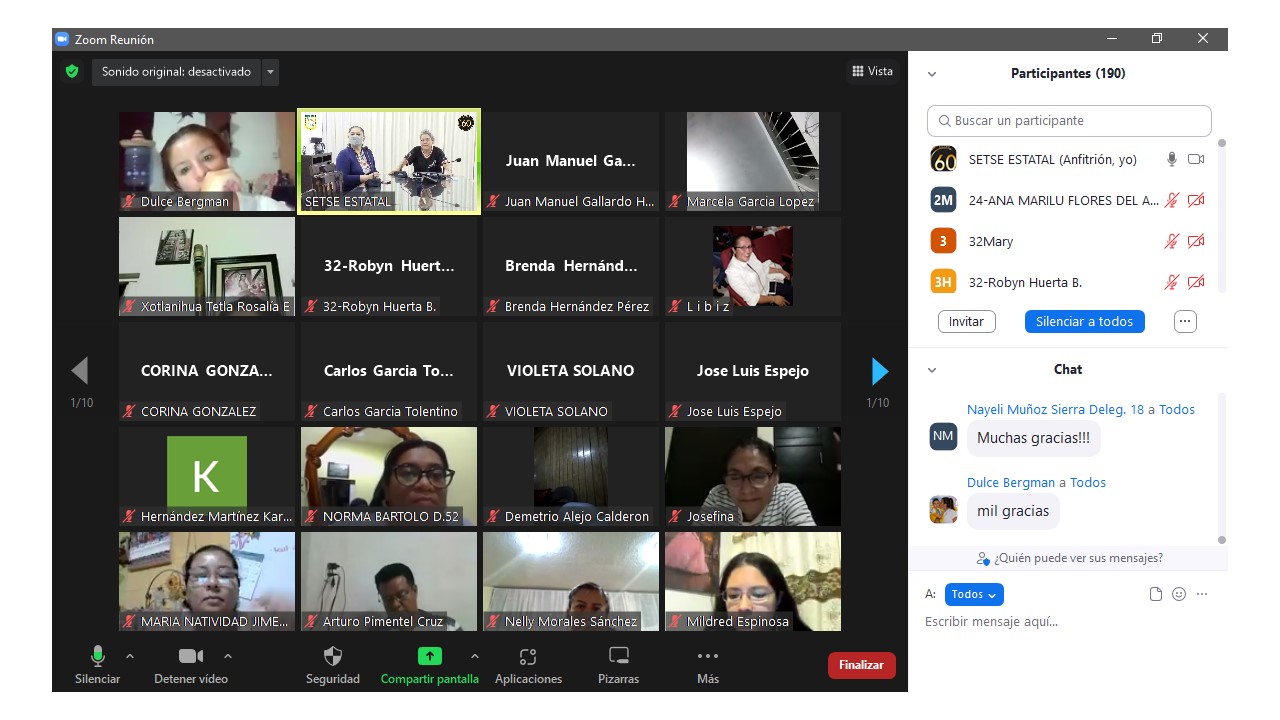Expand the video options caret beside Detener vídeo
The width and height of the screenshot is (1280, 720).
[x=228, y=656]
